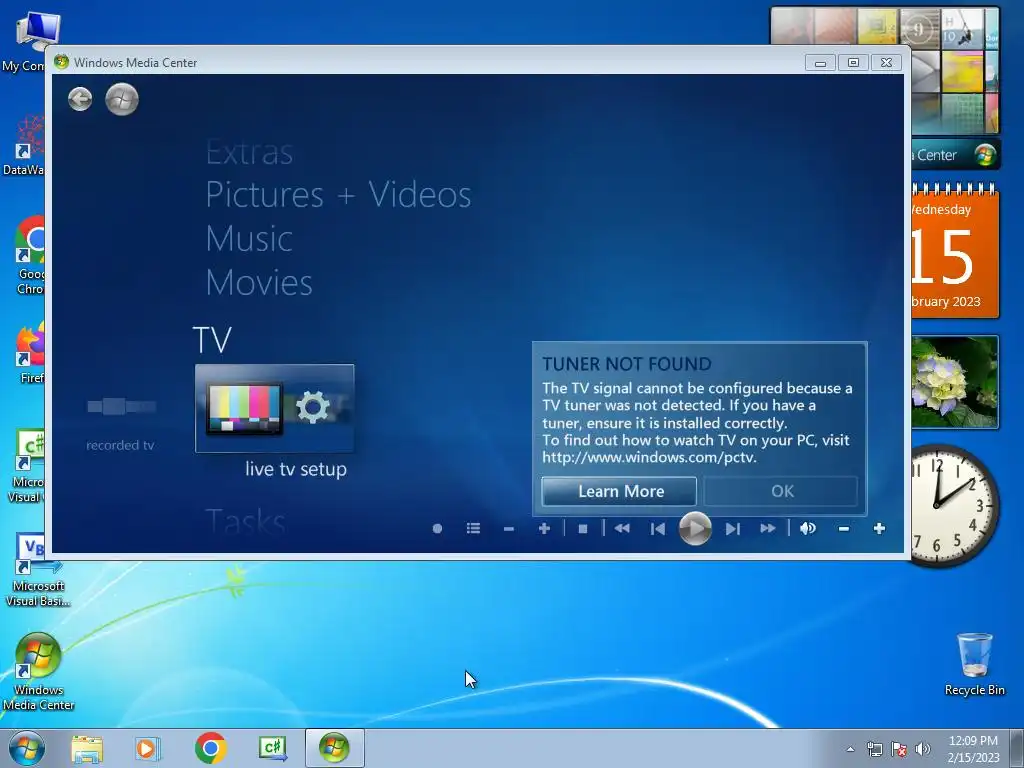Viewport: 1024px width, 768px height.
Task: Click the Rewind button
Action: [x=622, y=528]
